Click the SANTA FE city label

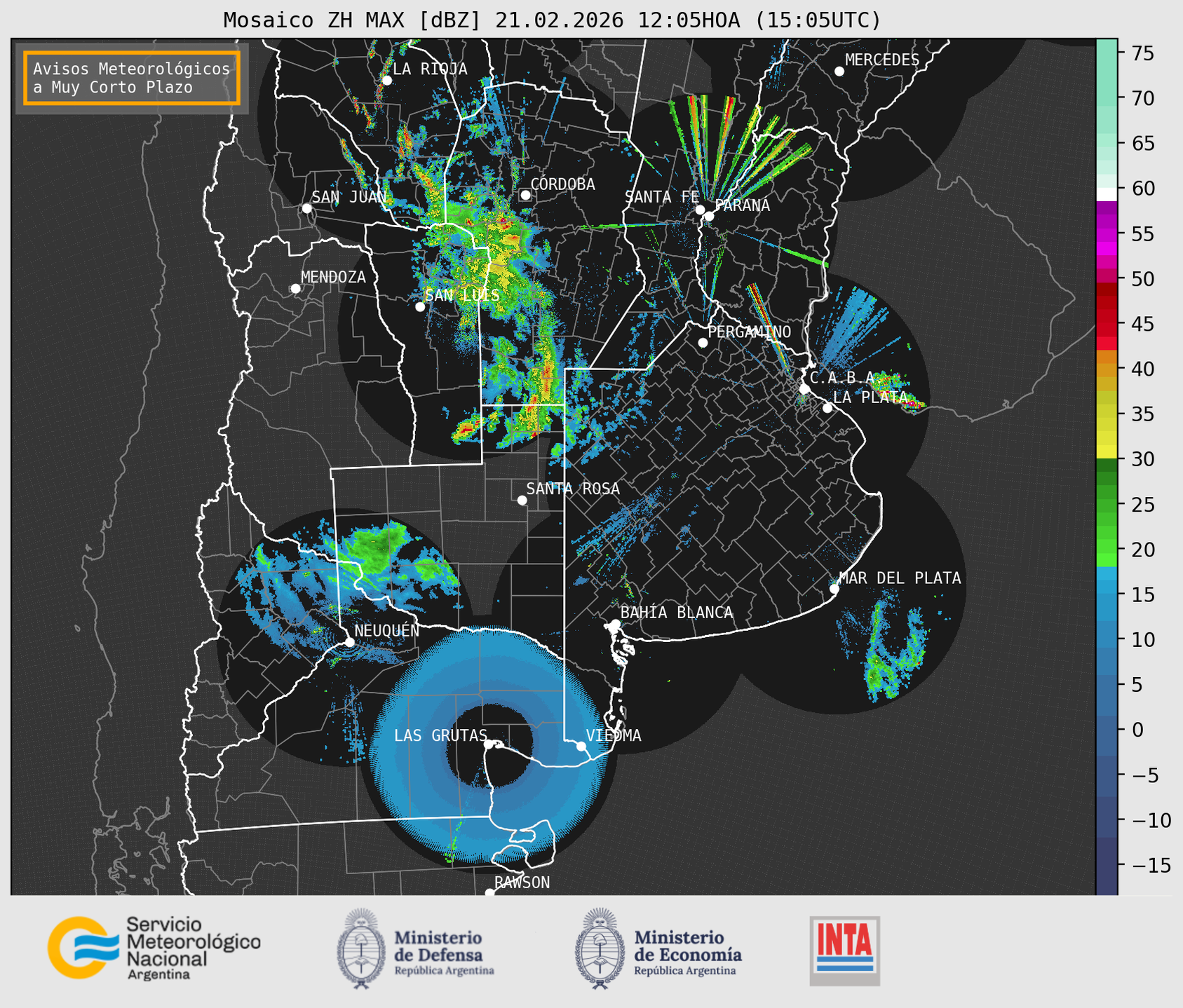click(662, 197)
